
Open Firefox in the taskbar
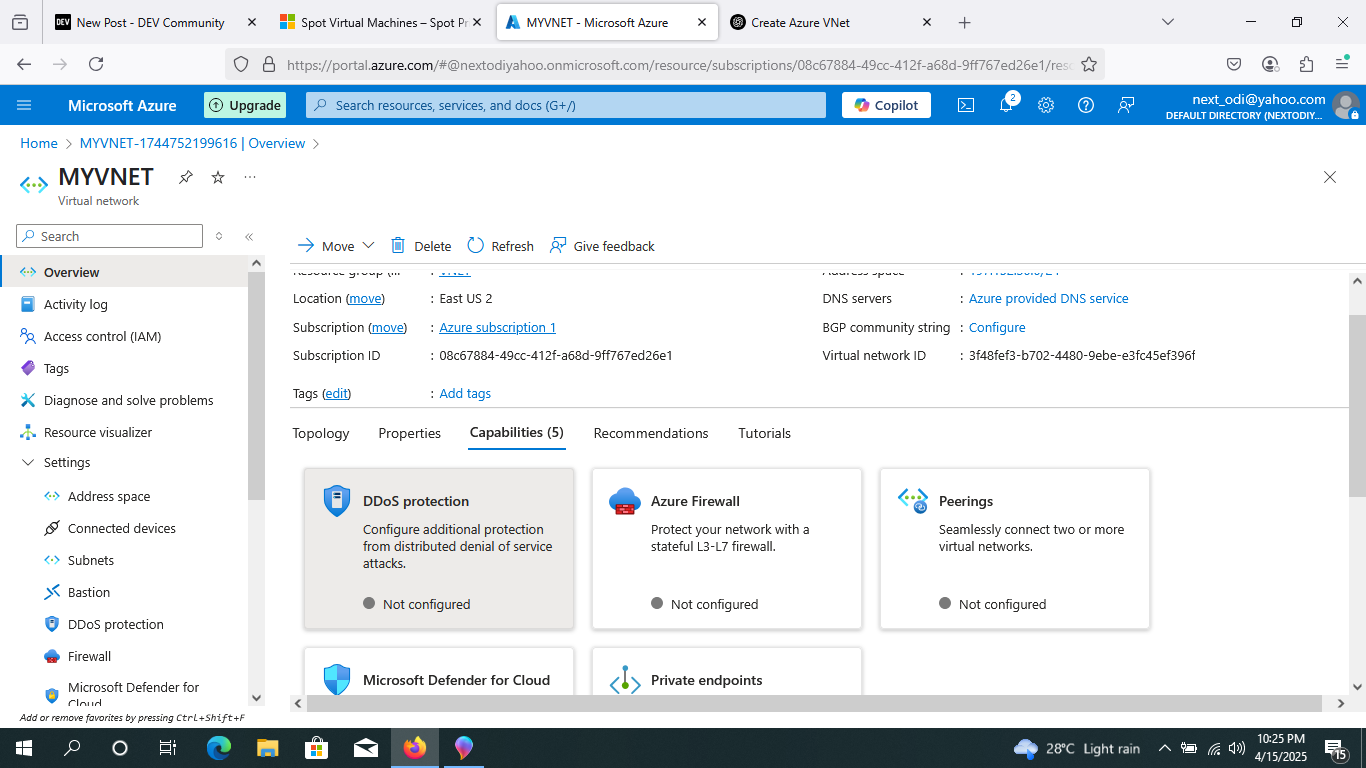(x=414, y=748)
